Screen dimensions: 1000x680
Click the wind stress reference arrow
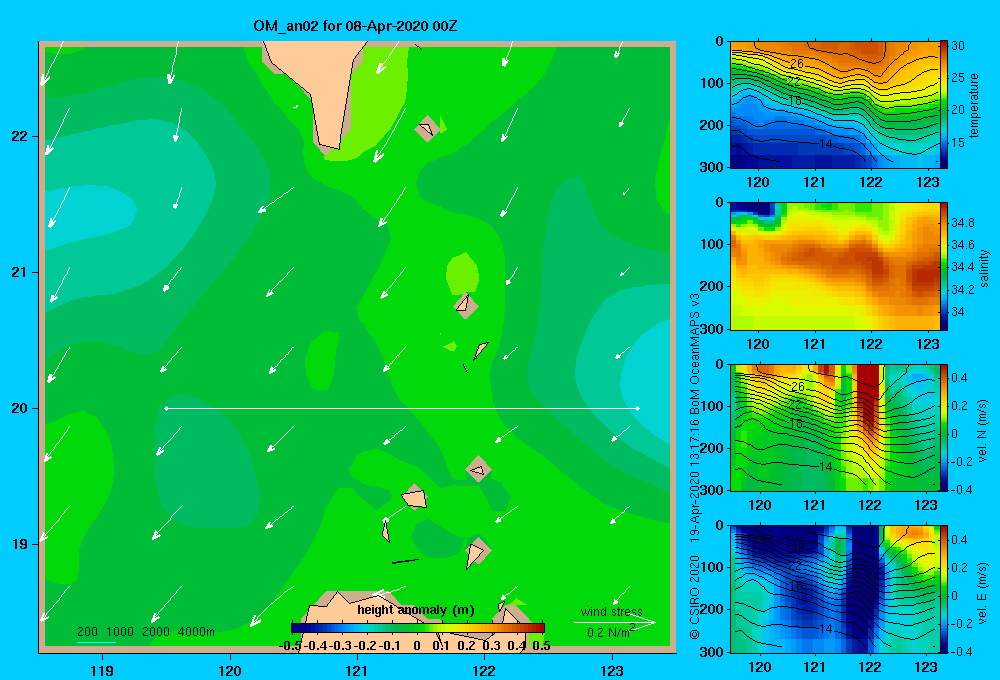(x=615, y=622)
